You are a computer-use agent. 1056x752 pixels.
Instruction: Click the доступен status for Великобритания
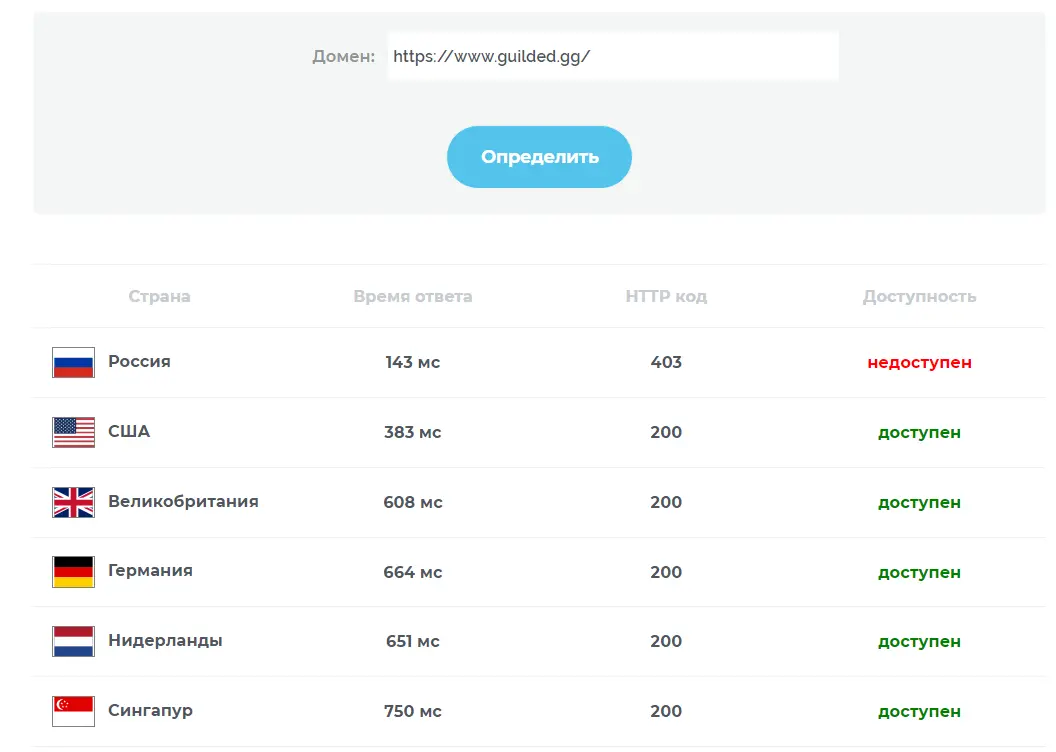(x=919, y=502)
